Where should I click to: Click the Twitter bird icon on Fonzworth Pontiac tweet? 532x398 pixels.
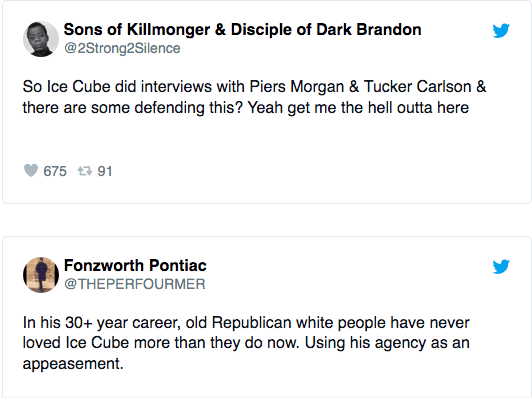[x=501, y=266]
